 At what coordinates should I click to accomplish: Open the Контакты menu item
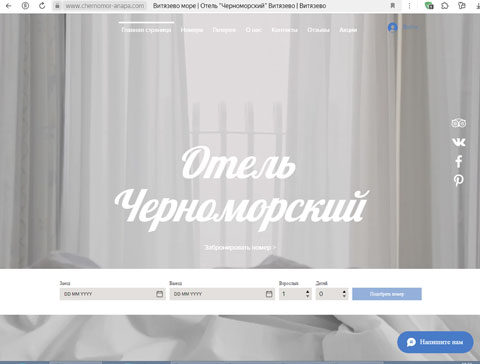tap(284, 30)
